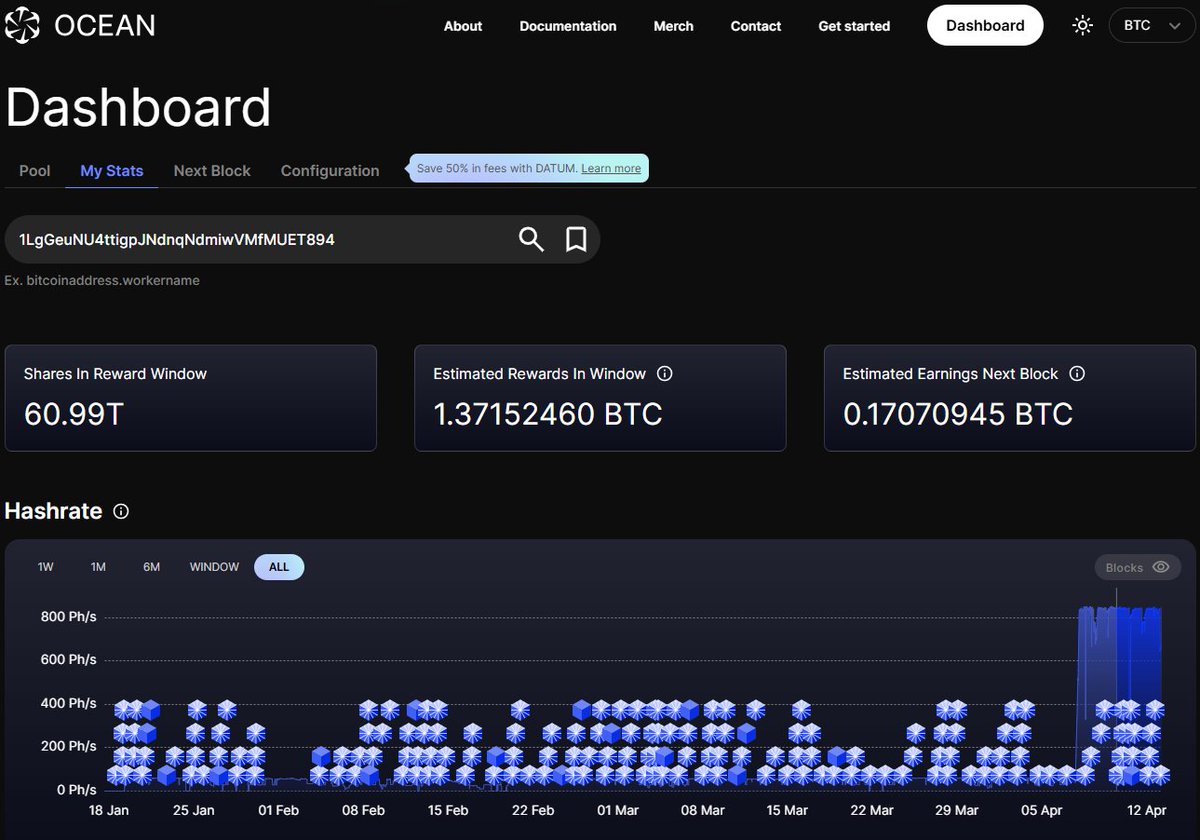
Task: Open the About menu item
Action: pyautogui.click(x=463, y=26)
